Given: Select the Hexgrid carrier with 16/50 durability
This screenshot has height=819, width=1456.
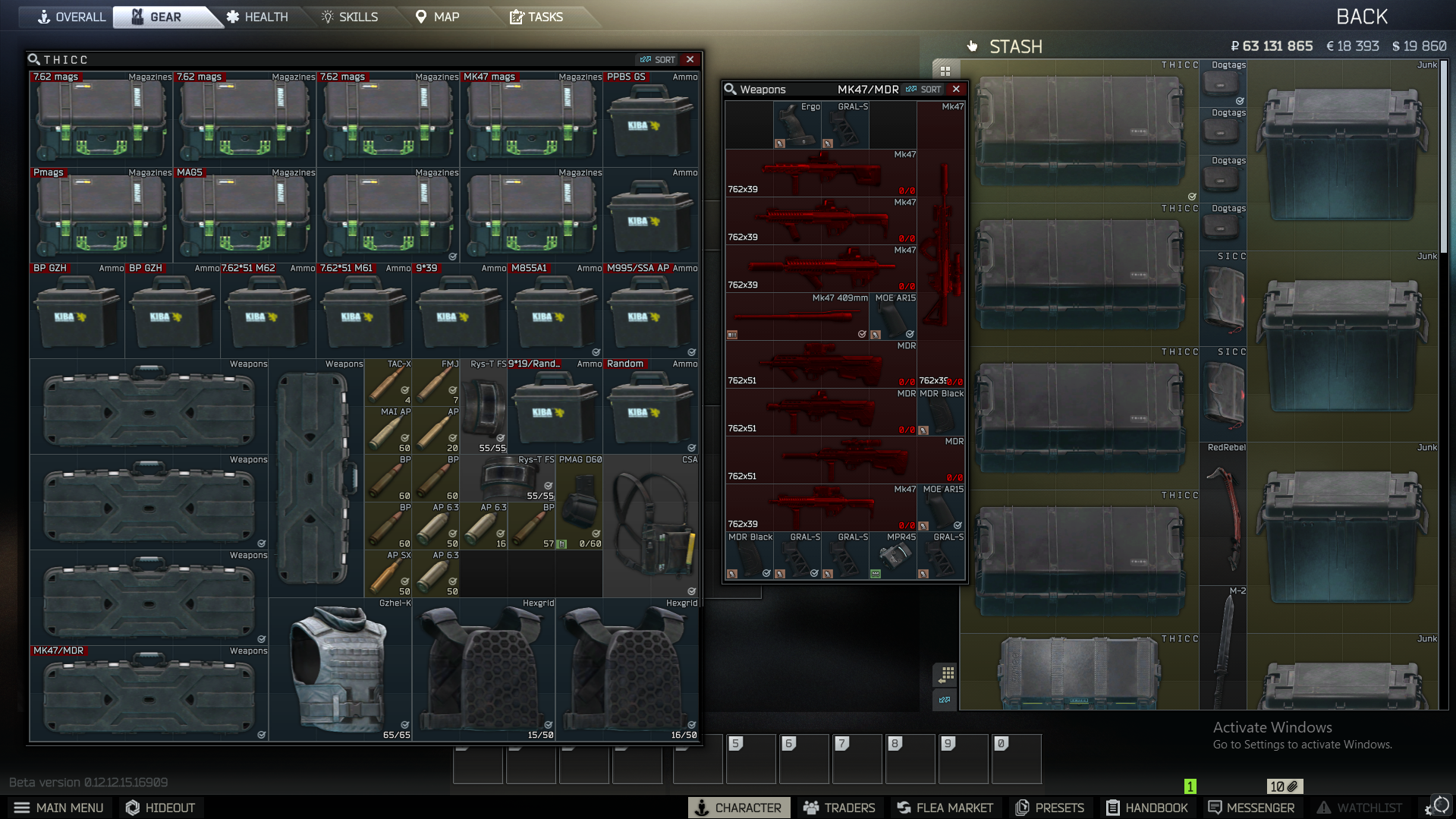Looking at the screenshot, I should (627, 669).
